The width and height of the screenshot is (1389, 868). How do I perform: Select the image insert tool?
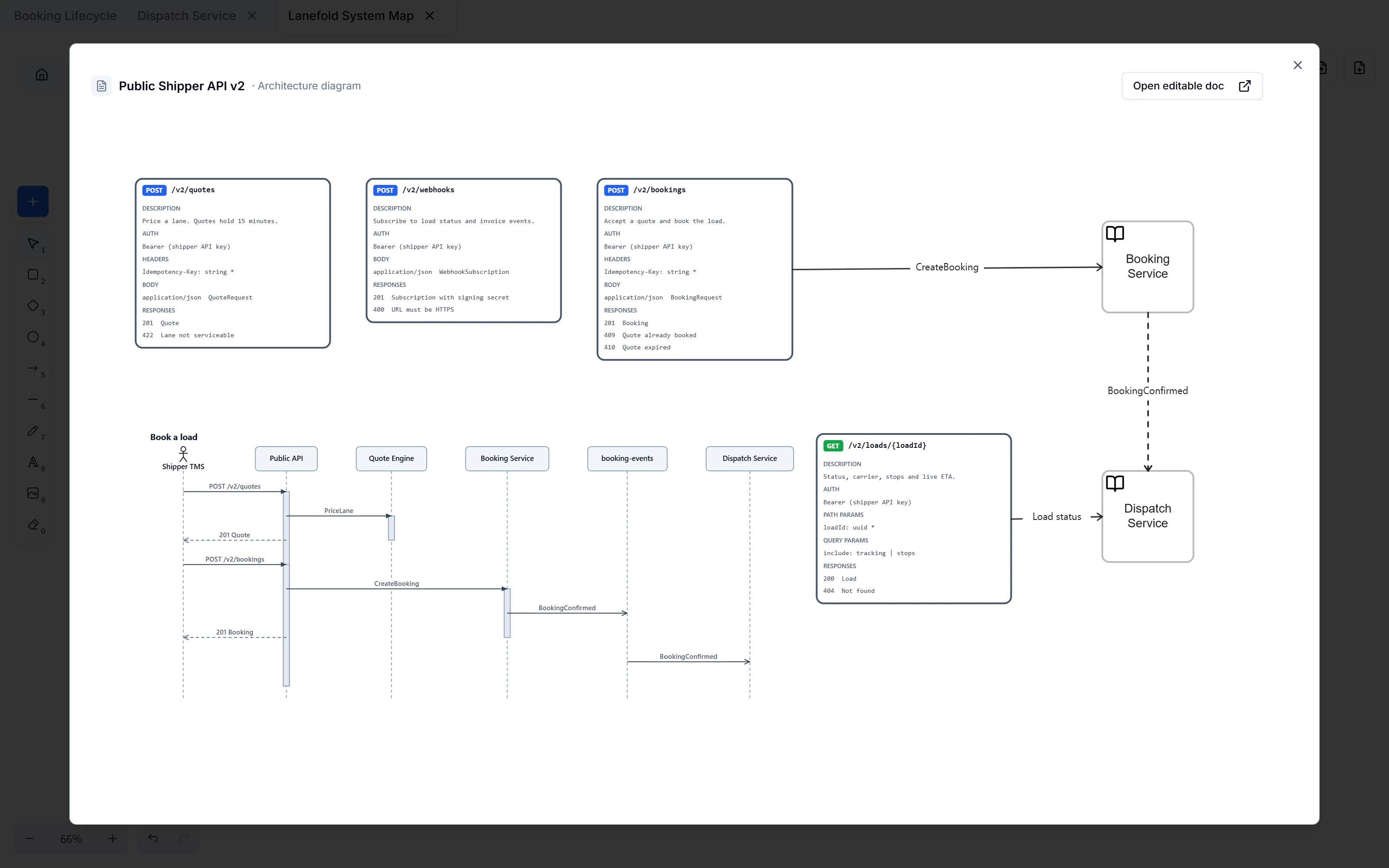coord(33,493)
